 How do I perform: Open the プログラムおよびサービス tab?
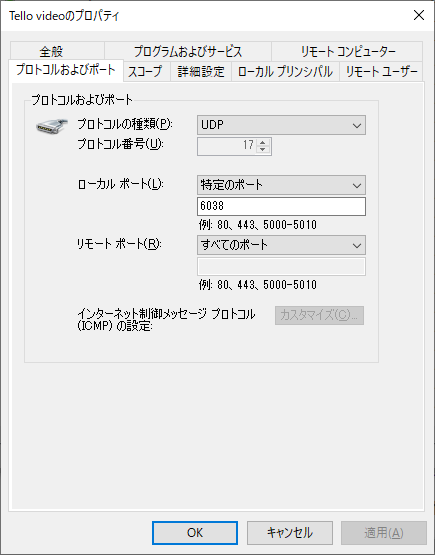(188, 51)
